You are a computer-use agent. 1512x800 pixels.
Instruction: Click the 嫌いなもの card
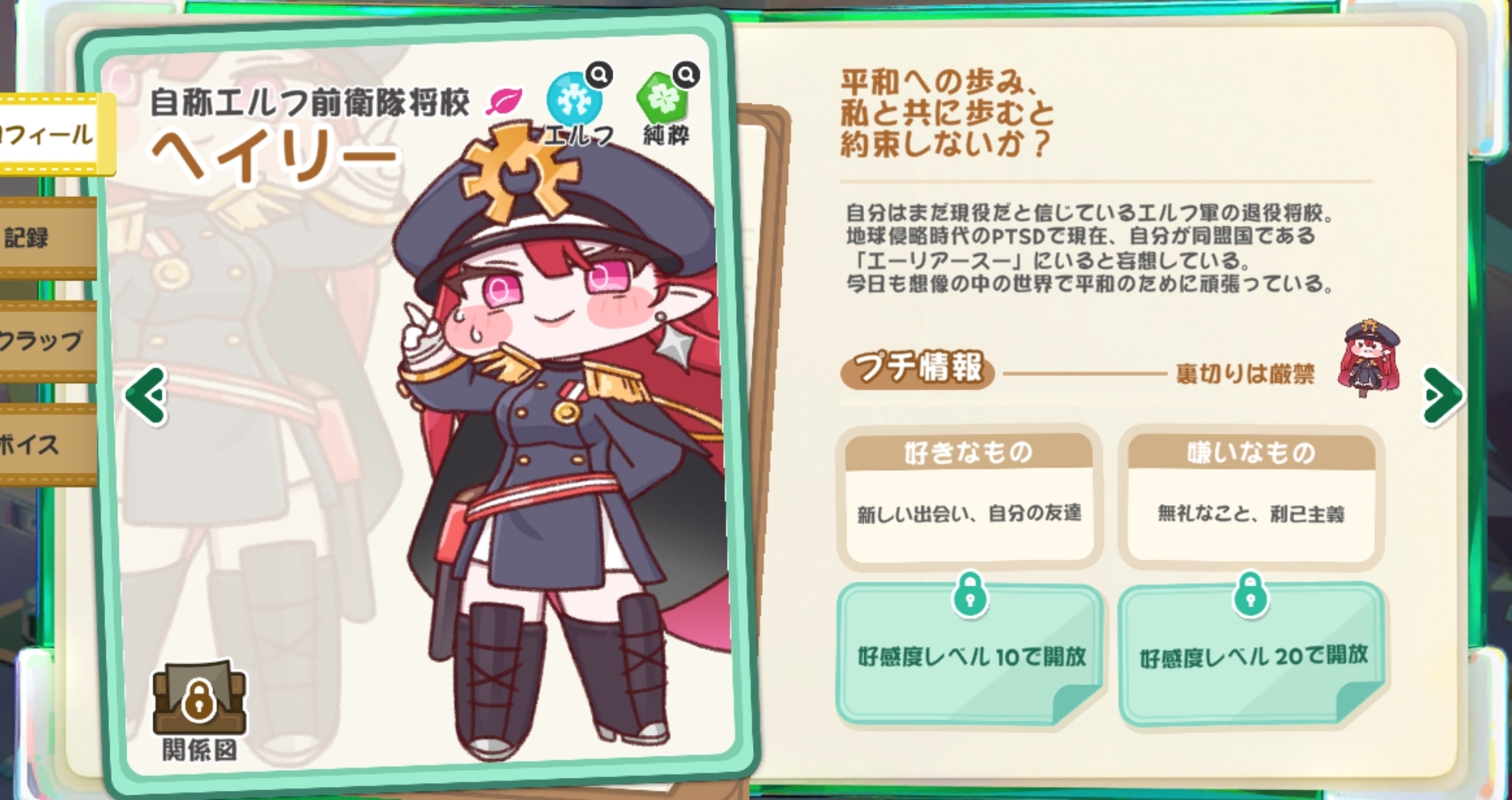click(x=1251, y=497)
